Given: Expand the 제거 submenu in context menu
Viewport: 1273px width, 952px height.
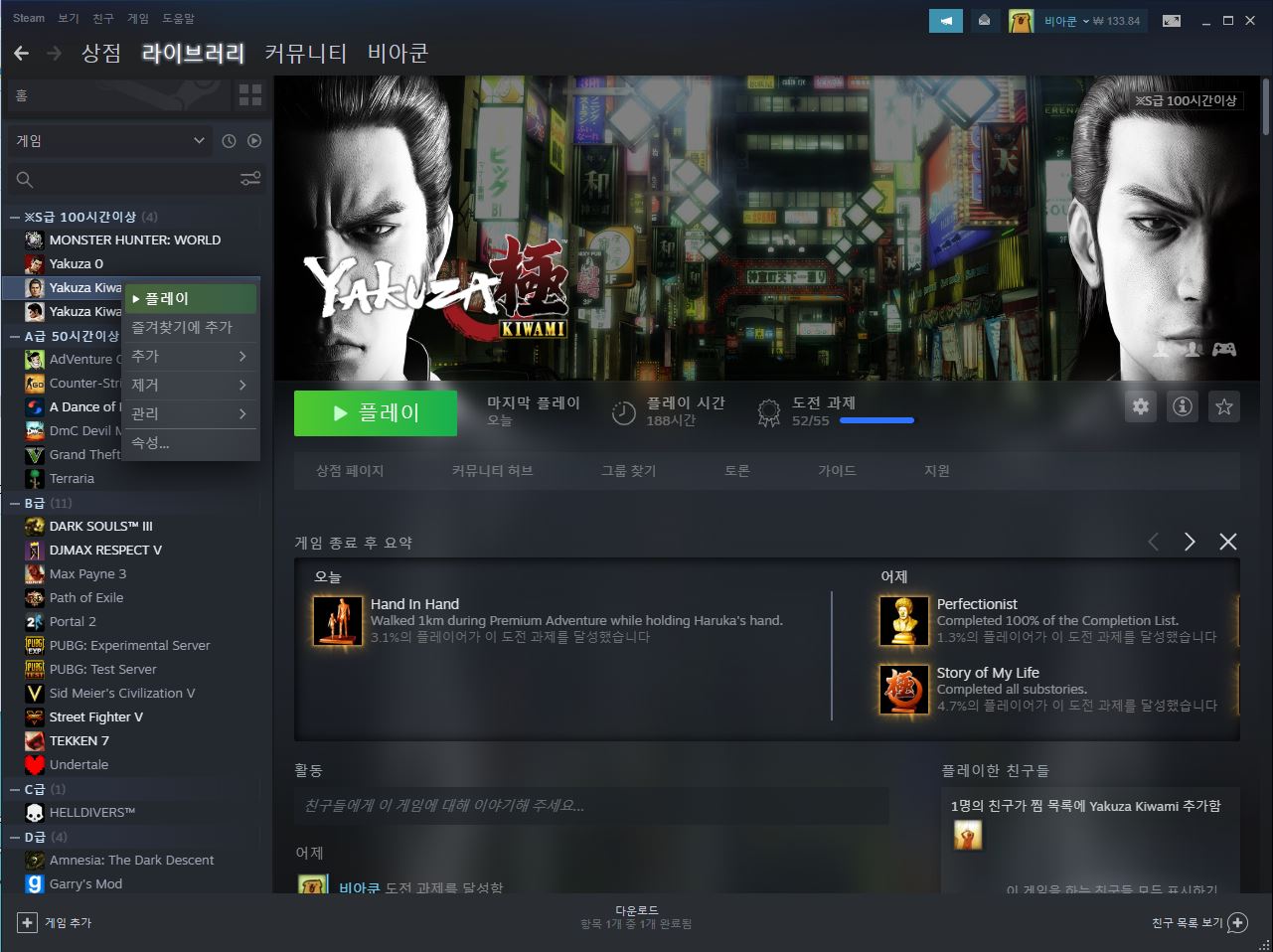Looking at the screenshot, I should point(191,385).
